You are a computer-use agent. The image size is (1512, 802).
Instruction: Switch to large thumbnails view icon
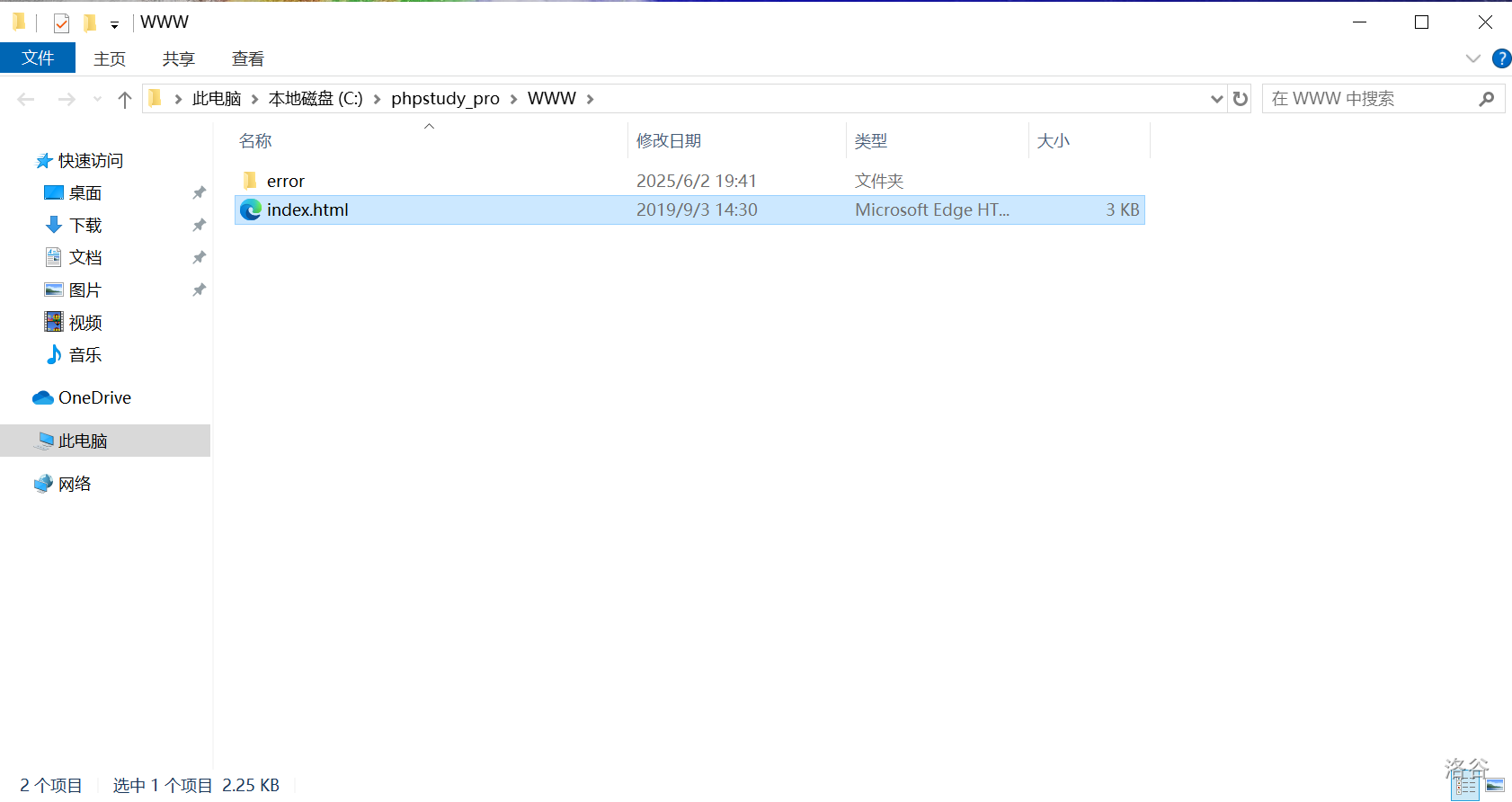point(1495,786)
